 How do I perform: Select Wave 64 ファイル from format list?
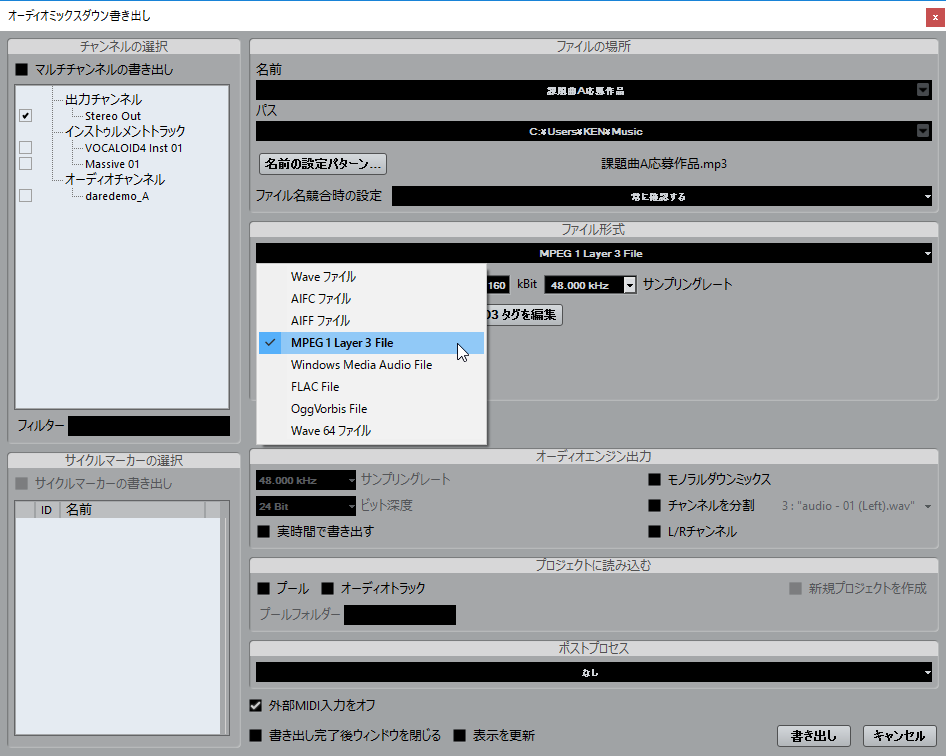(371, 431)
